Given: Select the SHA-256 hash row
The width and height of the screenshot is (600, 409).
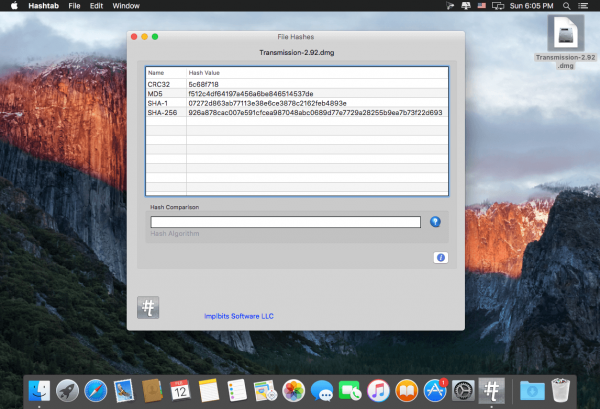Looking at the screenshot, I should tap(297, 112).
